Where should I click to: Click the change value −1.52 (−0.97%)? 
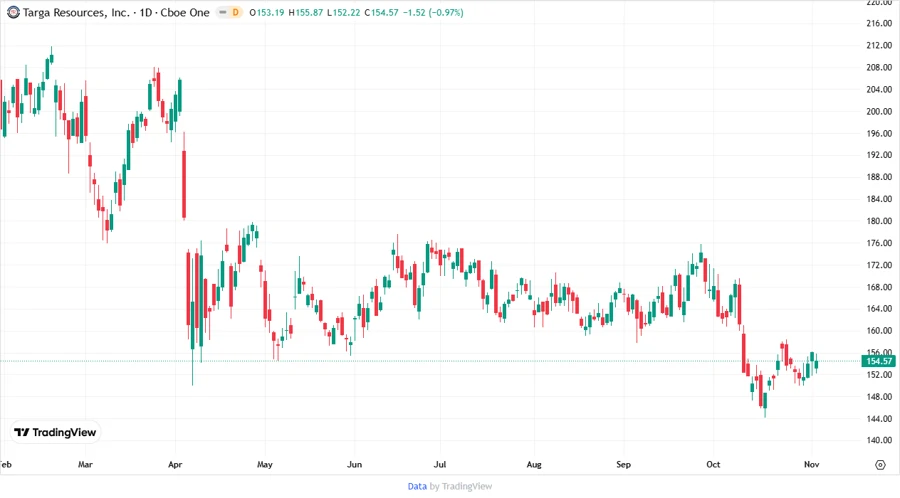[x=433, y=13]
